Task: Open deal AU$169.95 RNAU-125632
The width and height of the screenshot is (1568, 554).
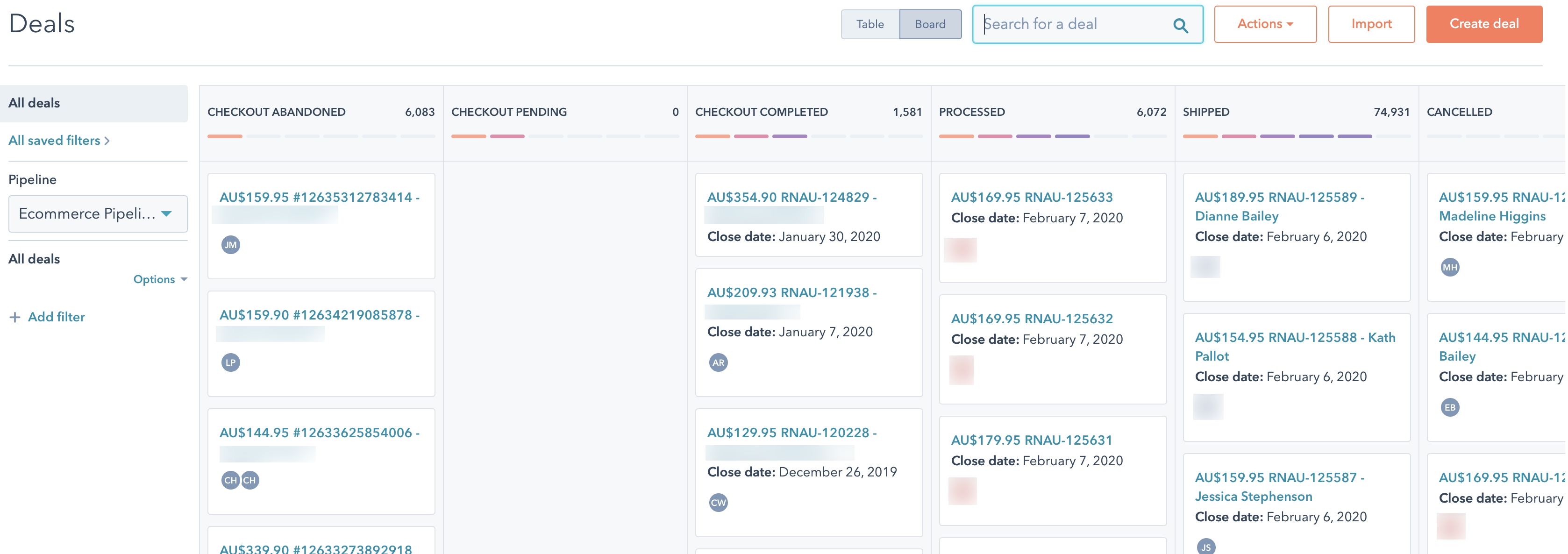Action: click(x=1032, y=319)
